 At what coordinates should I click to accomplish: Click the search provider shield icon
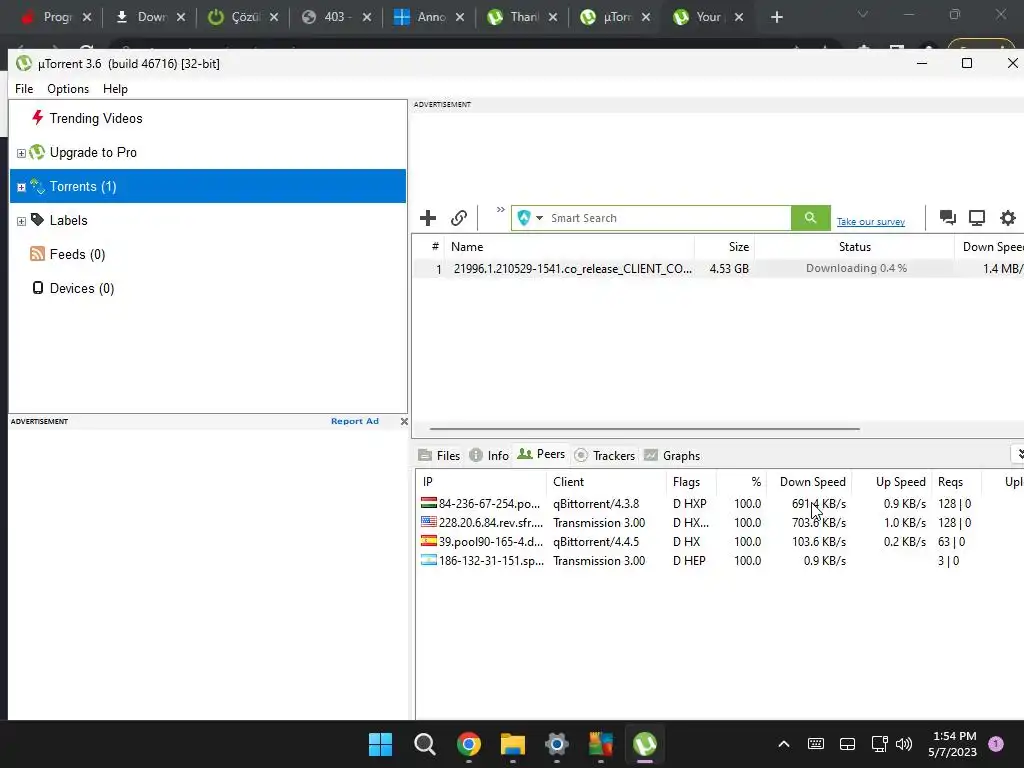coord(524,217)
